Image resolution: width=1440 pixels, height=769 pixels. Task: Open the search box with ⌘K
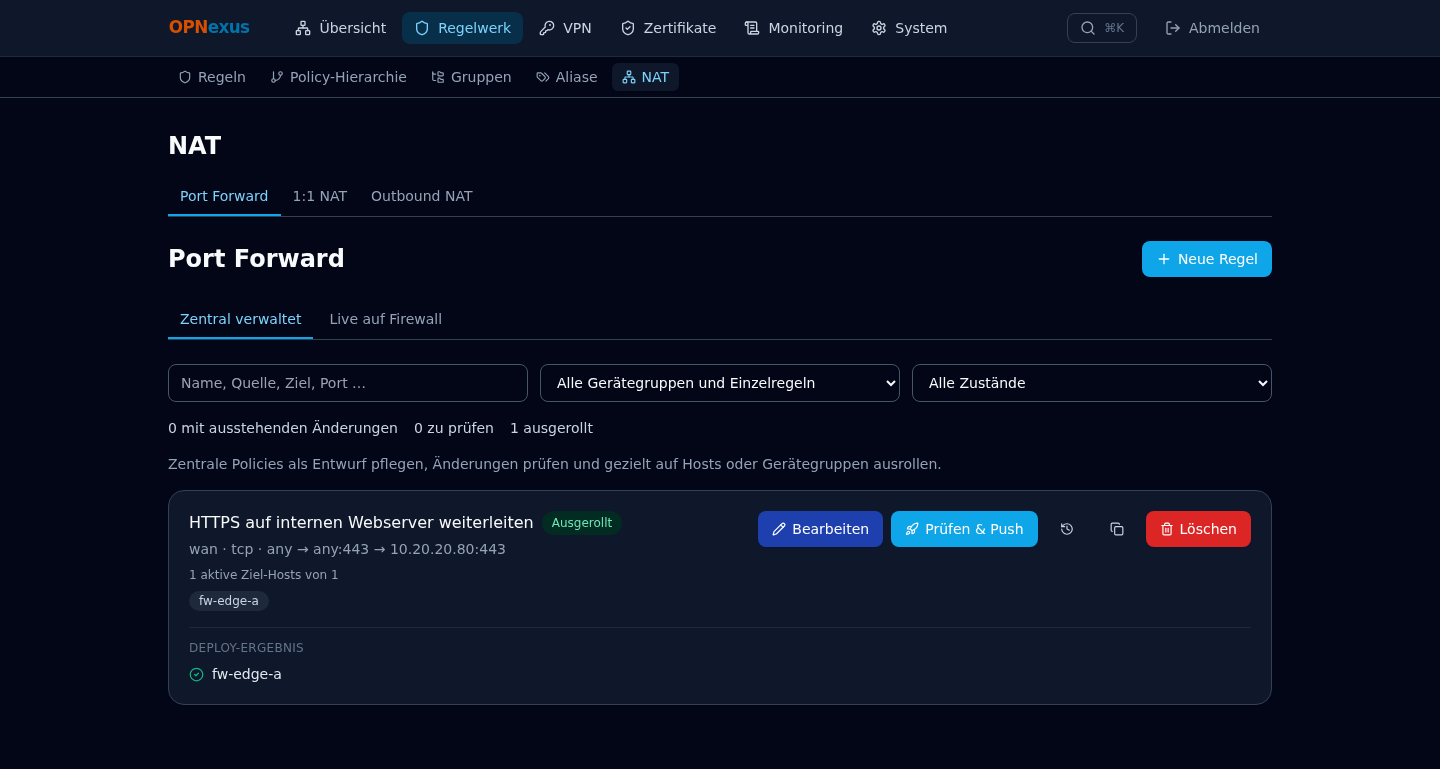(1102, 28)
